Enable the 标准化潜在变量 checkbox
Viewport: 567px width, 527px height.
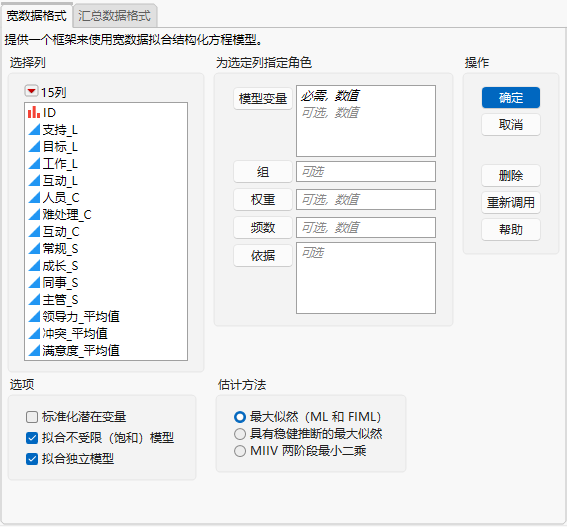32,417
